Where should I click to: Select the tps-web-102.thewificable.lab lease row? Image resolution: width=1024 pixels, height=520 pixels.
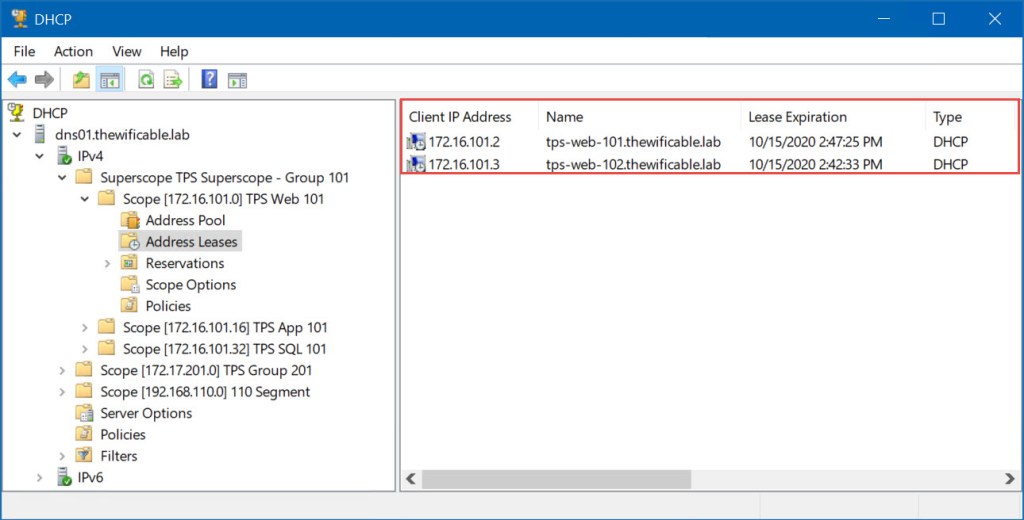(x=633, y=164)
